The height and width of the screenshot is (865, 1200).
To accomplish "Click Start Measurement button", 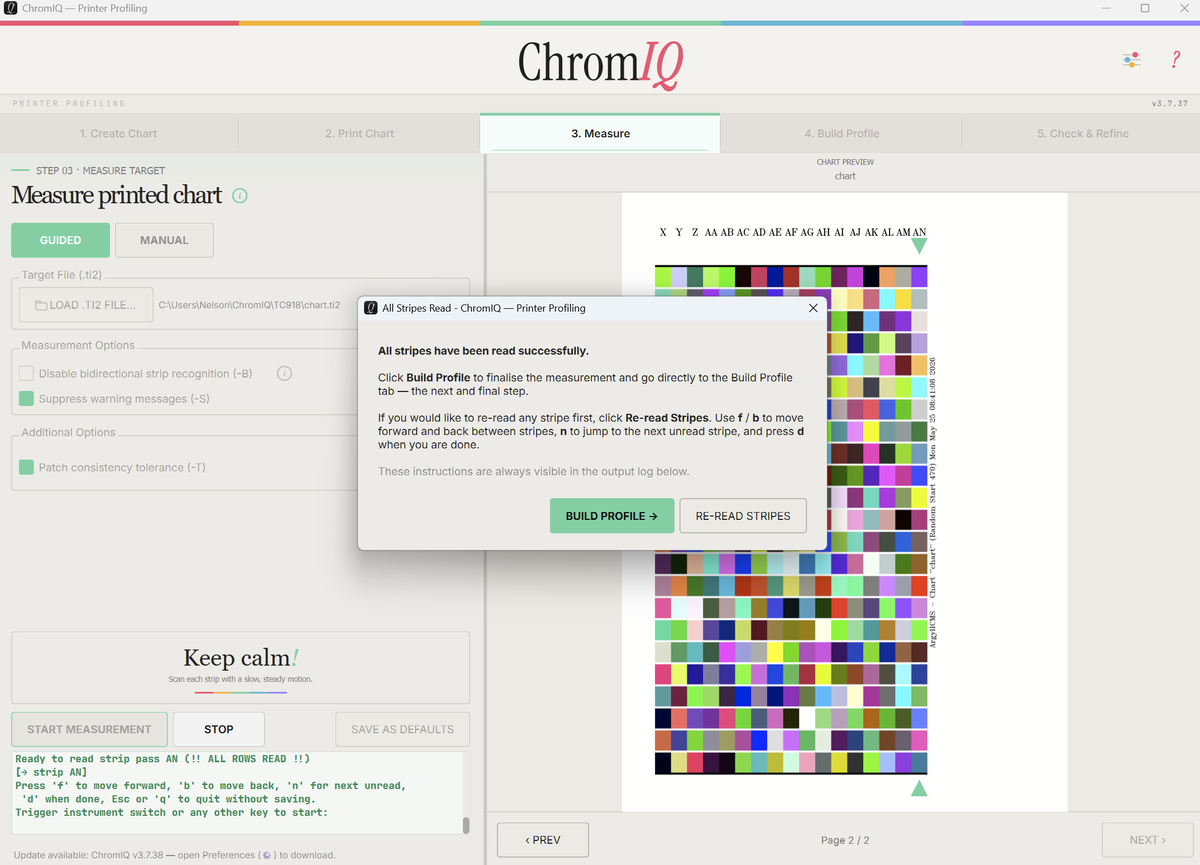I will tap(90, 729).
